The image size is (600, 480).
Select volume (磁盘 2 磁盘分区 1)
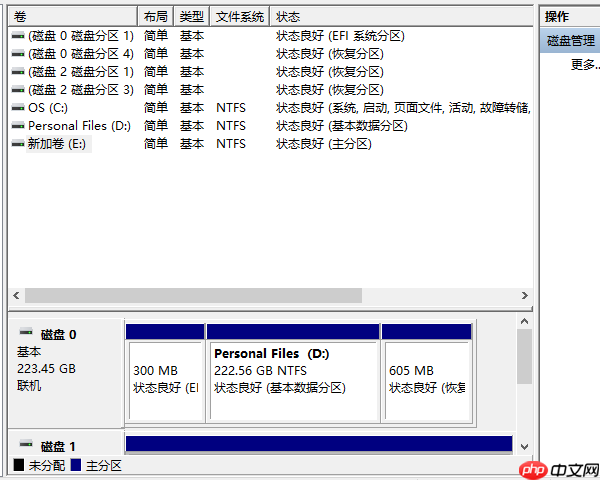(81, 72)
